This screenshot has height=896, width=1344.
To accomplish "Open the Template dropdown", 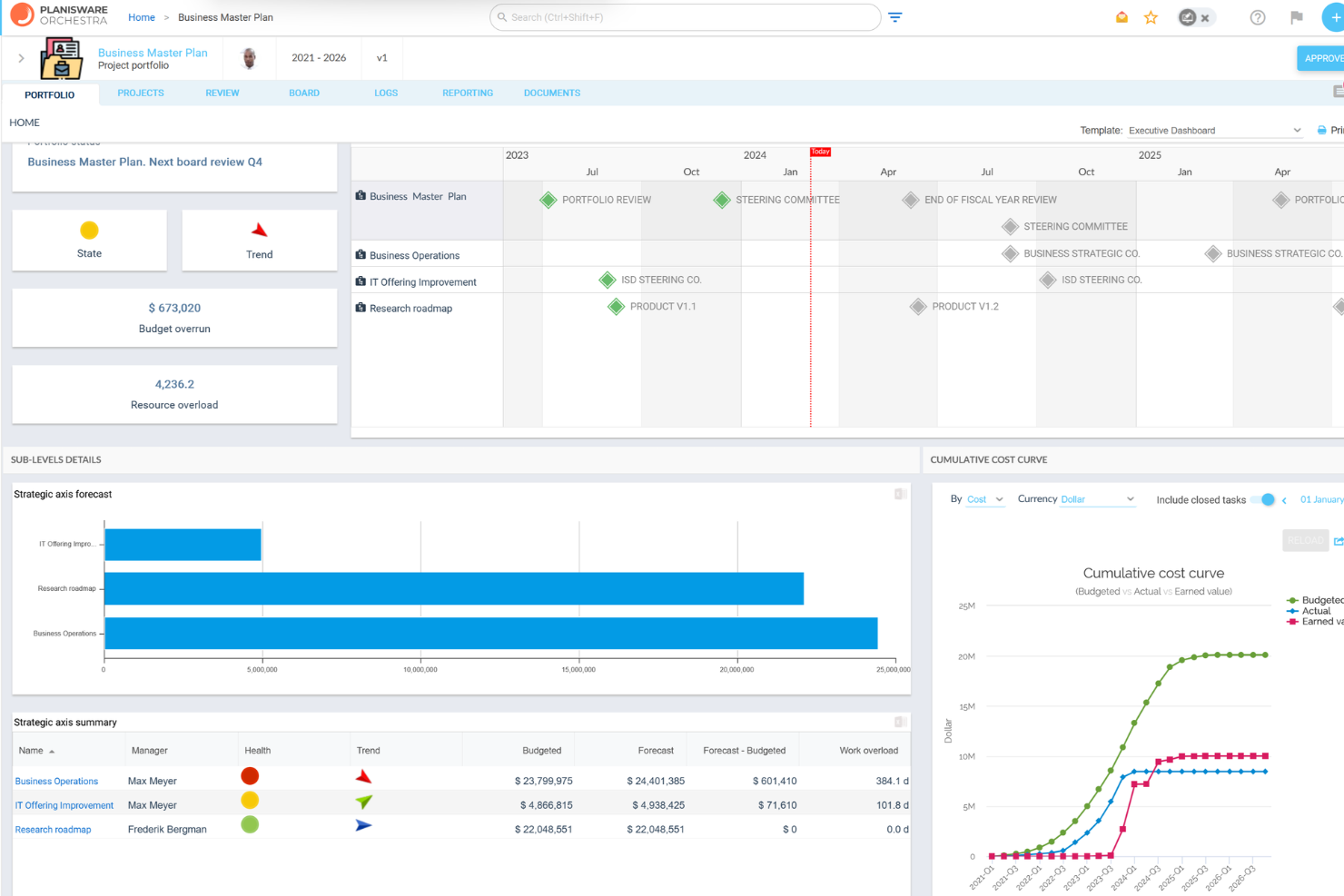I will pyautogui.click(x=1215, y=131).
